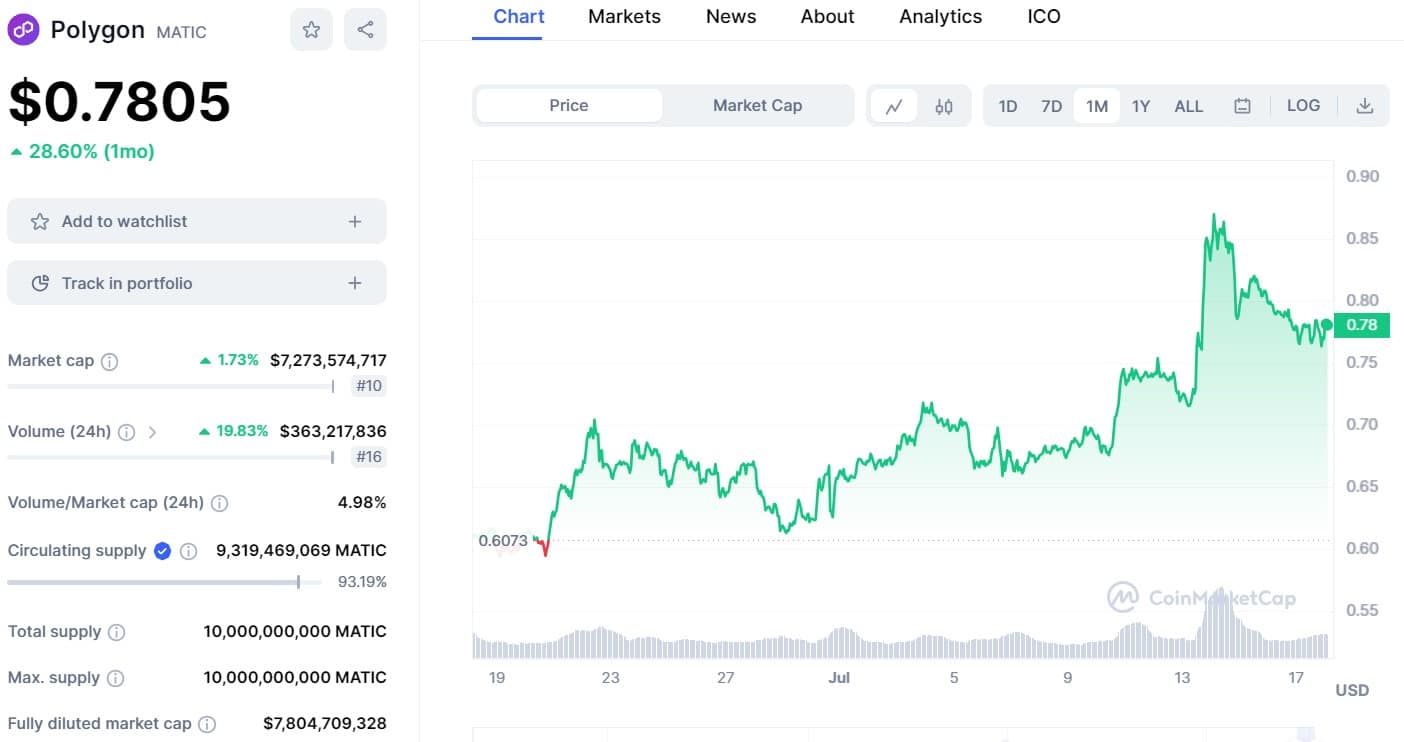The image size is (1404, 742).
Task: Open the Total supply info icon
Action: tap(117, 632)
